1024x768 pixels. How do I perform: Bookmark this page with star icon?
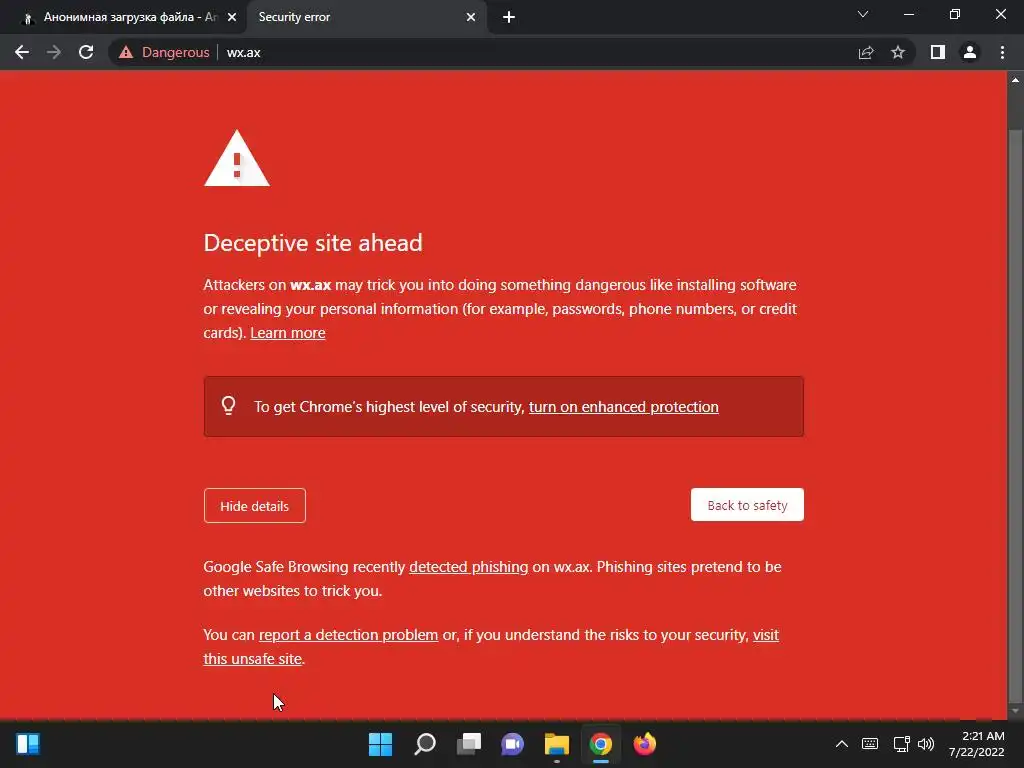(898, 52)
